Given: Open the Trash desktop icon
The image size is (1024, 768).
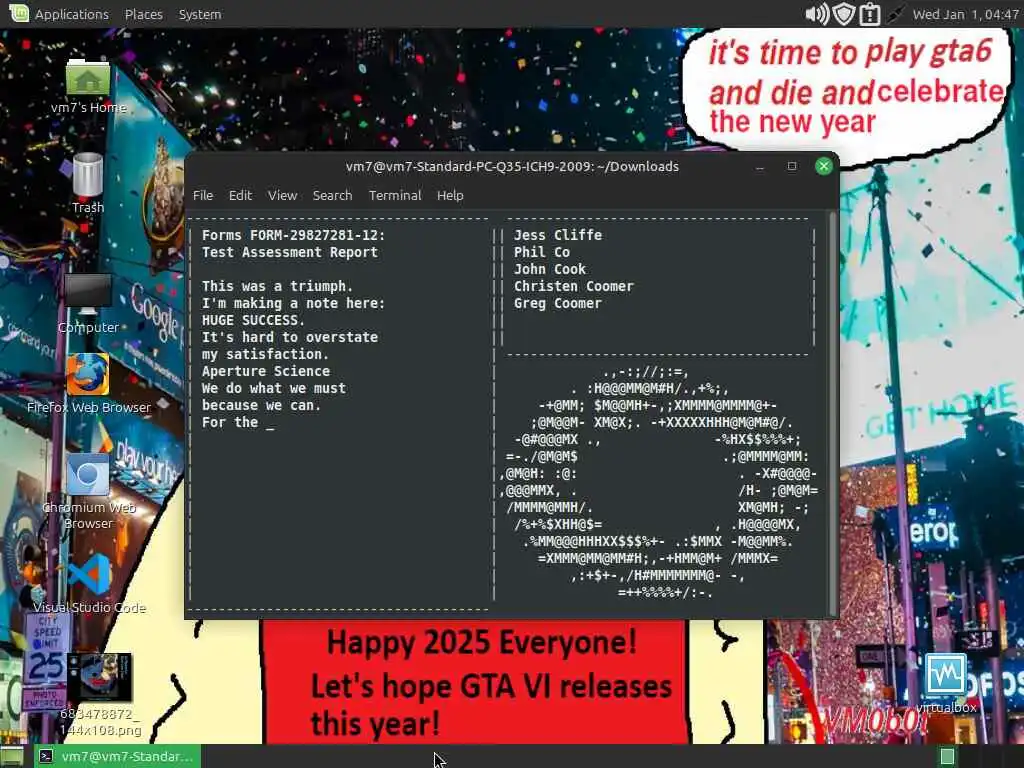Looking at the screenshot, I should [88, 174].
